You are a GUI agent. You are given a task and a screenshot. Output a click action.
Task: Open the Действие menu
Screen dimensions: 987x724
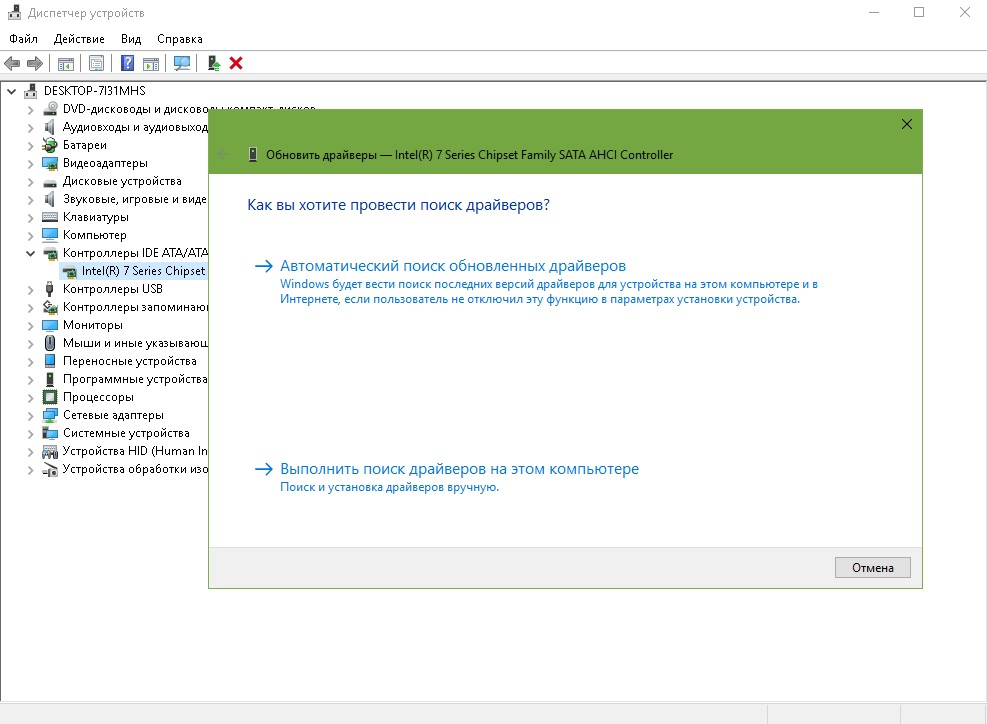pos(79,39)
